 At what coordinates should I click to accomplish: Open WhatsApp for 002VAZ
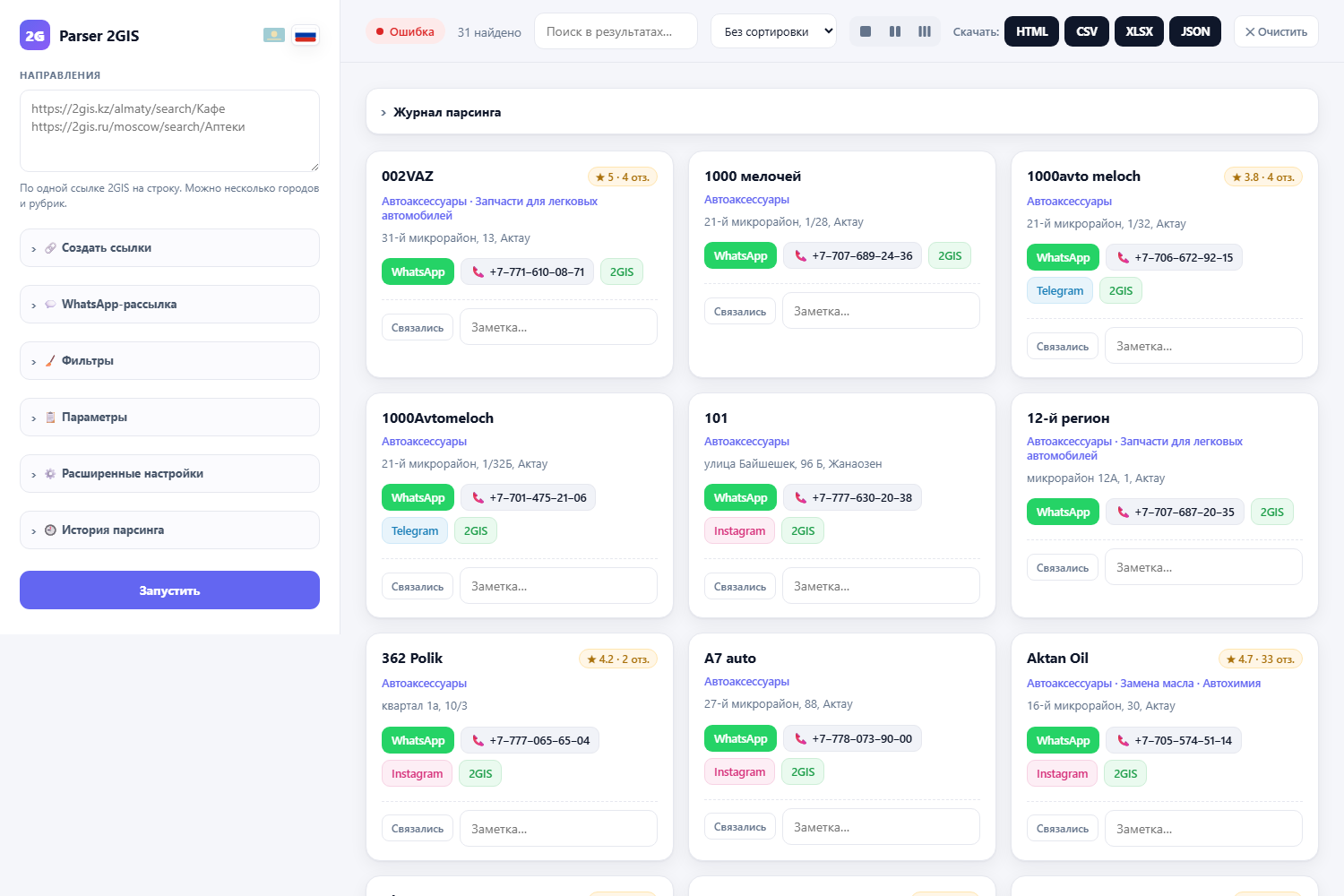coord(418,272)
